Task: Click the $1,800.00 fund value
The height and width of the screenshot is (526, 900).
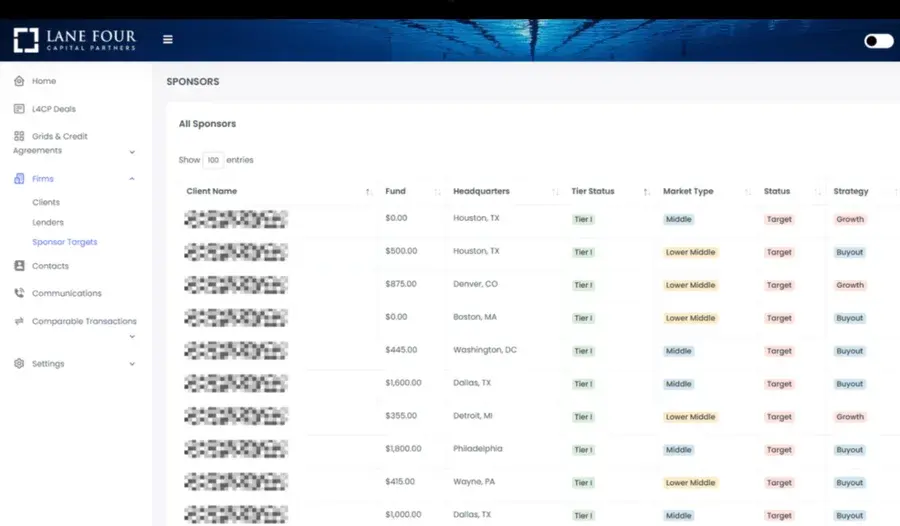Action: pos(403,448)
